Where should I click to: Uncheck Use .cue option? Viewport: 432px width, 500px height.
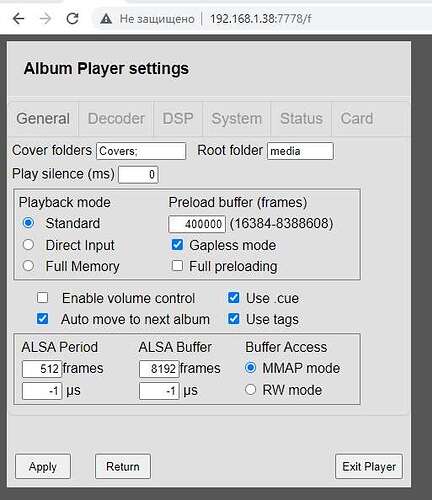(234, 298)
